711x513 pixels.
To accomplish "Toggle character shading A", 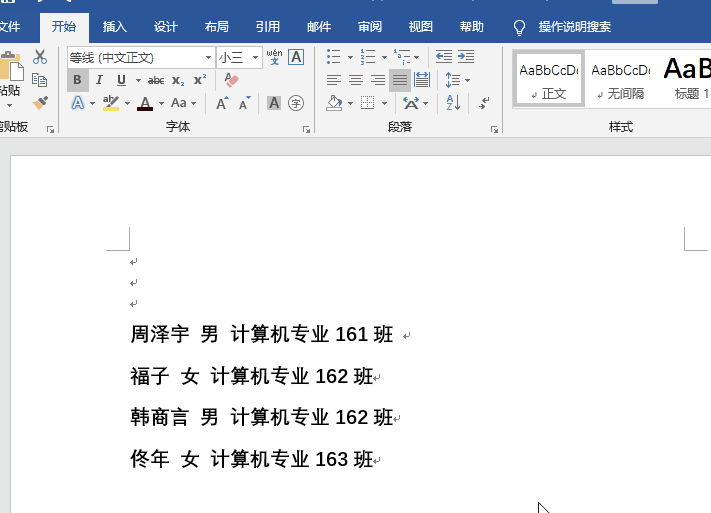I will tap(274, 103).
